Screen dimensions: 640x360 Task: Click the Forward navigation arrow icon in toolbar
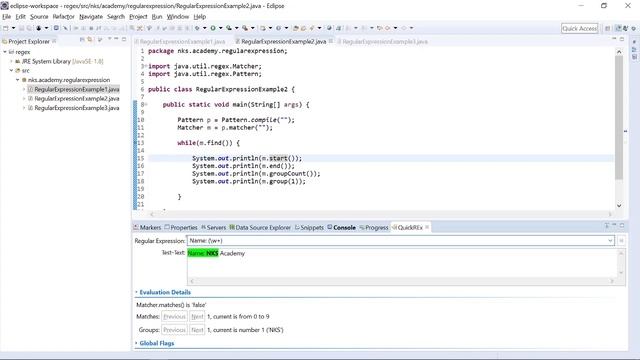pyautogui.click(x=403, y=28)
